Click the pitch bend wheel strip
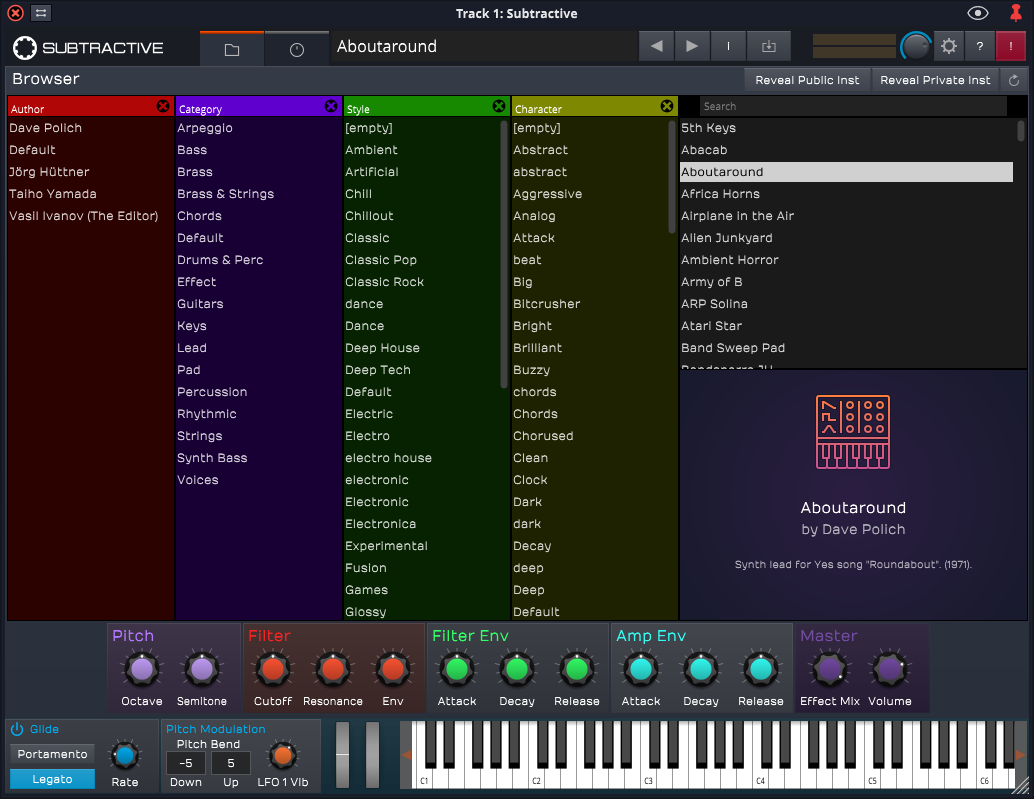 click(343, 755)
